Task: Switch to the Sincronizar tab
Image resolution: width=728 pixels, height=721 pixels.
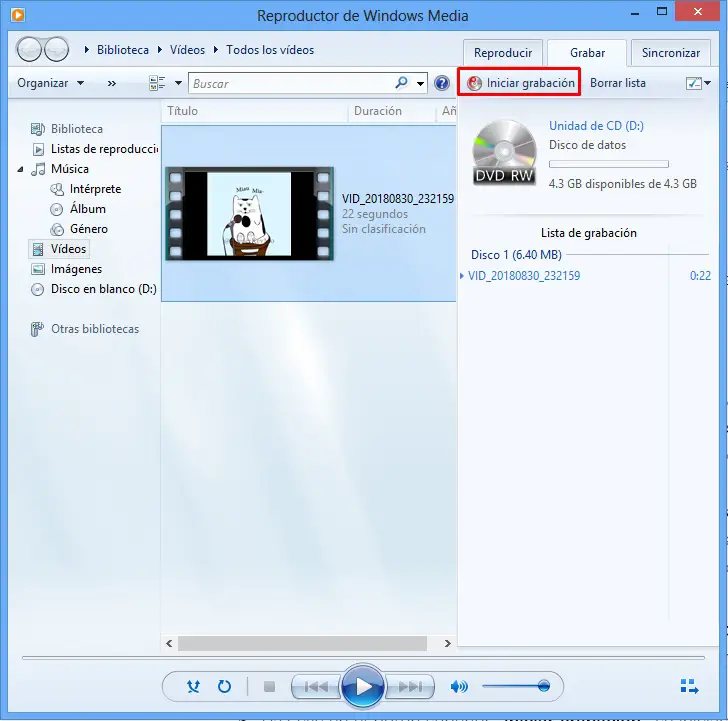Action: (x=671, y=52)
